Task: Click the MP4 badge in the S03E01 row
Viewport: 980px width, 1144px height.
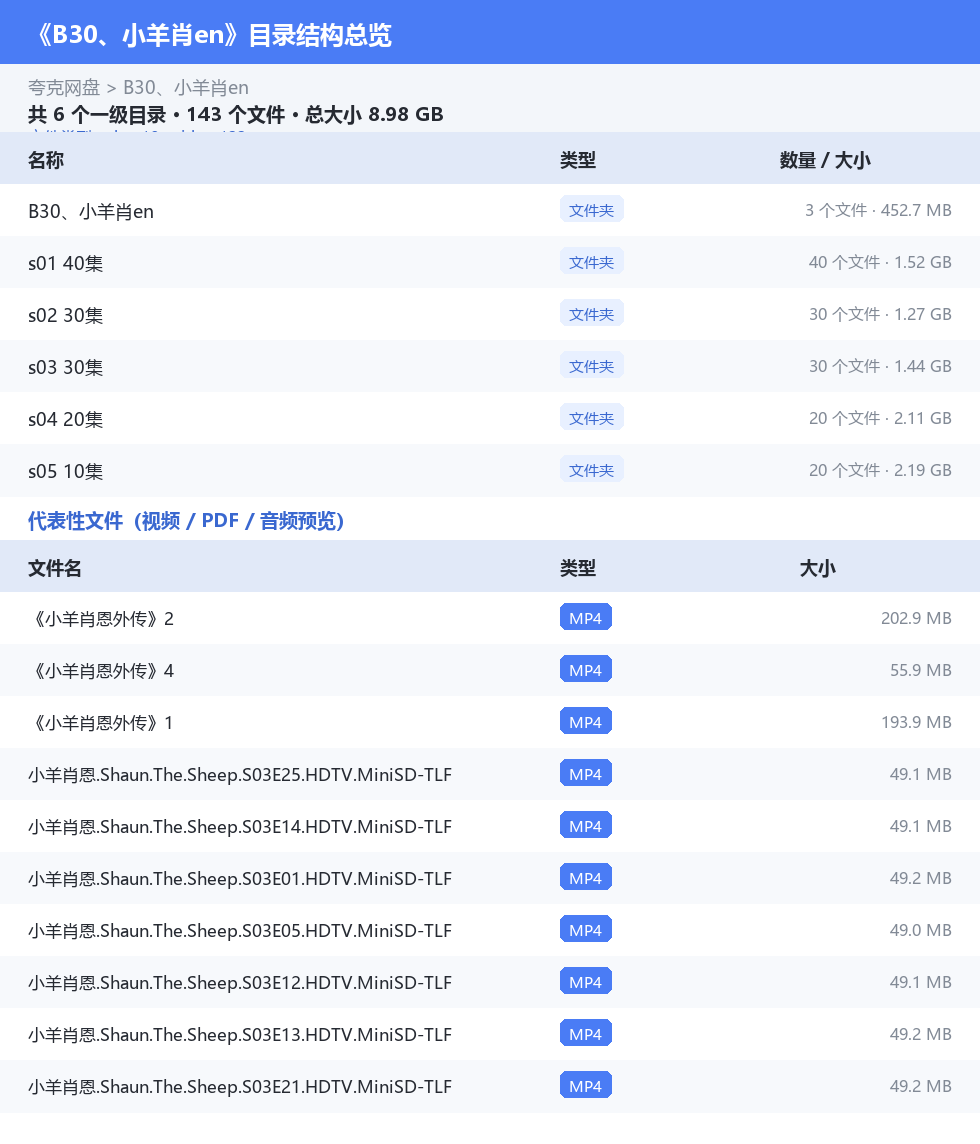Action: [x=586, y=878]
